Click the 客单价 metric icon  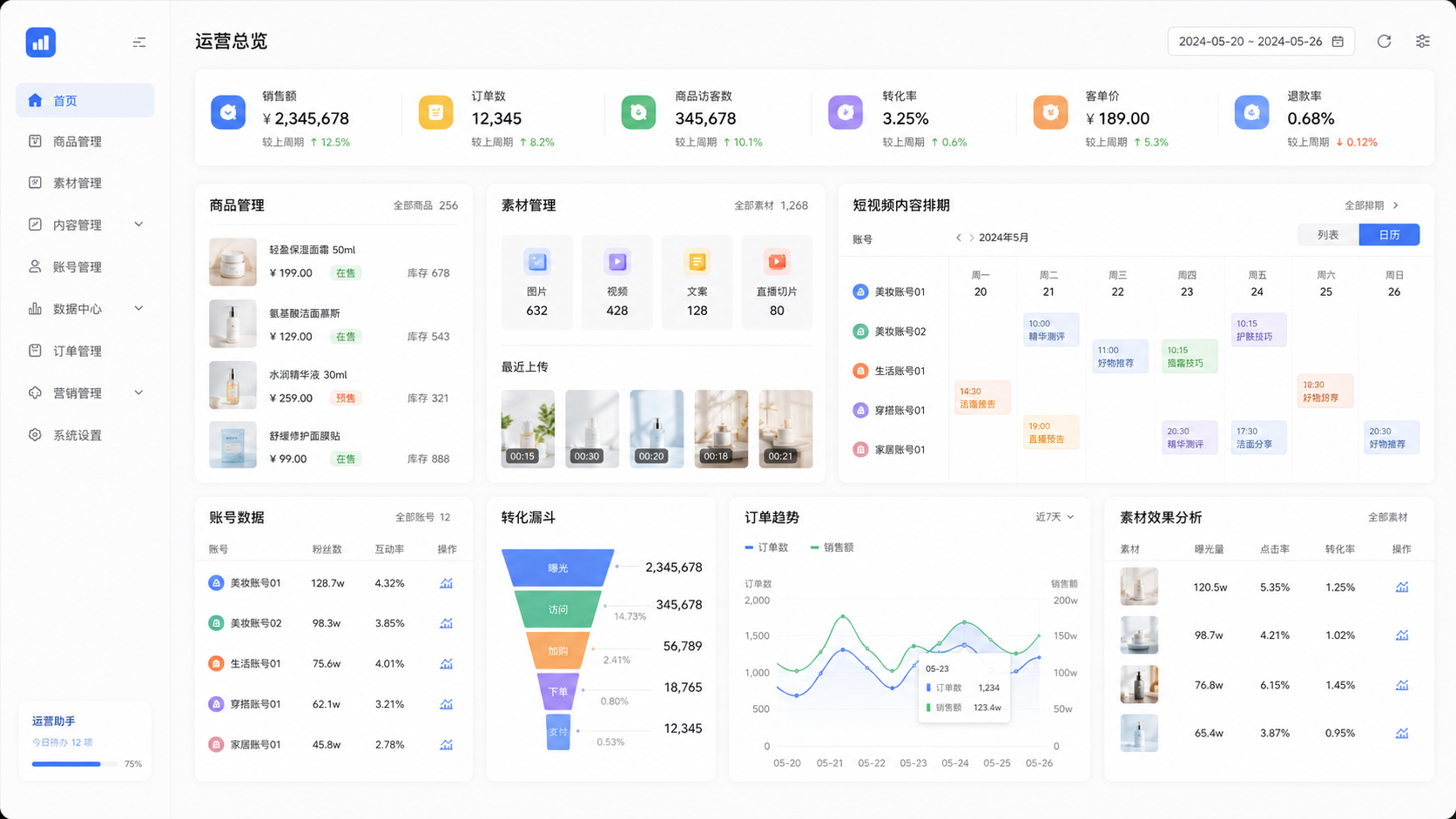click(1050, 112)
